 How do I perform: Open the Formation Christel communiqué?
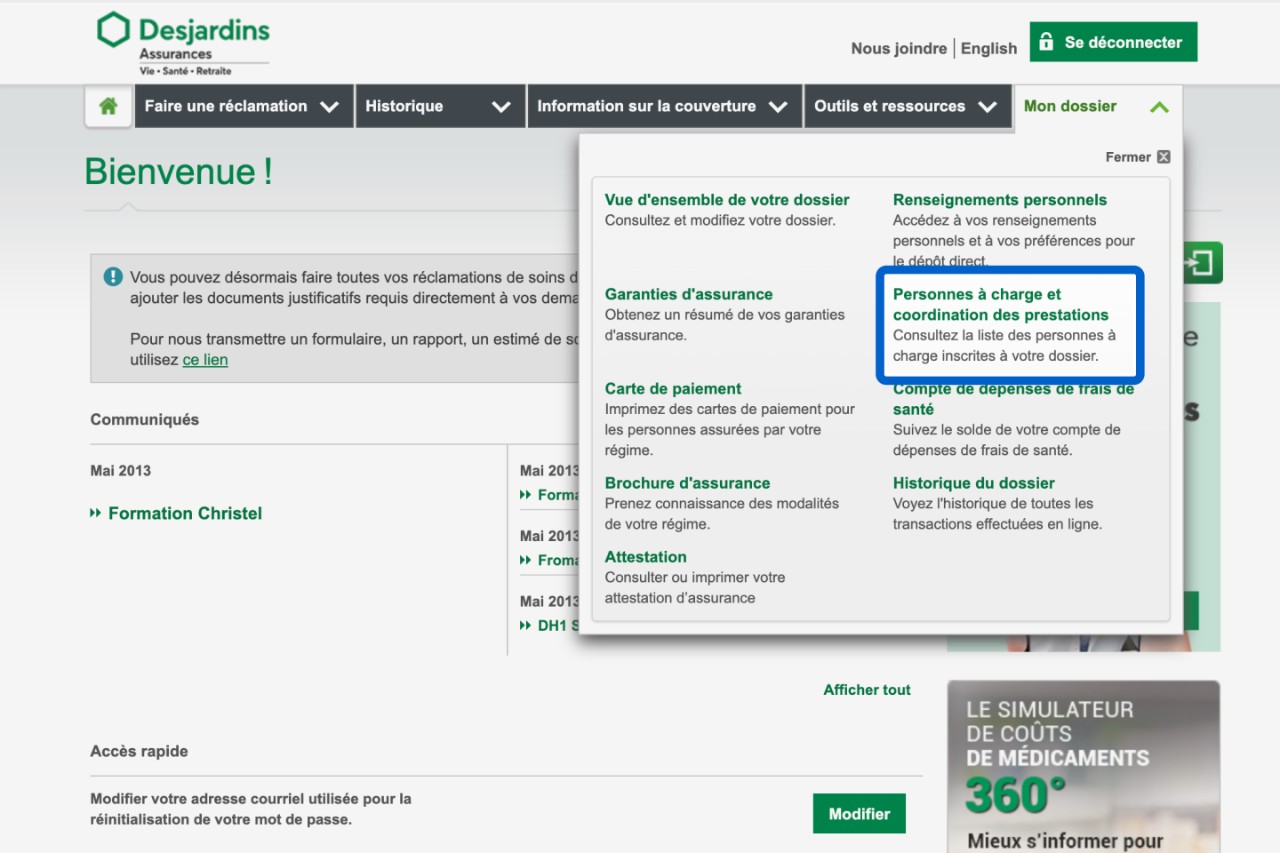pos(185,513)
